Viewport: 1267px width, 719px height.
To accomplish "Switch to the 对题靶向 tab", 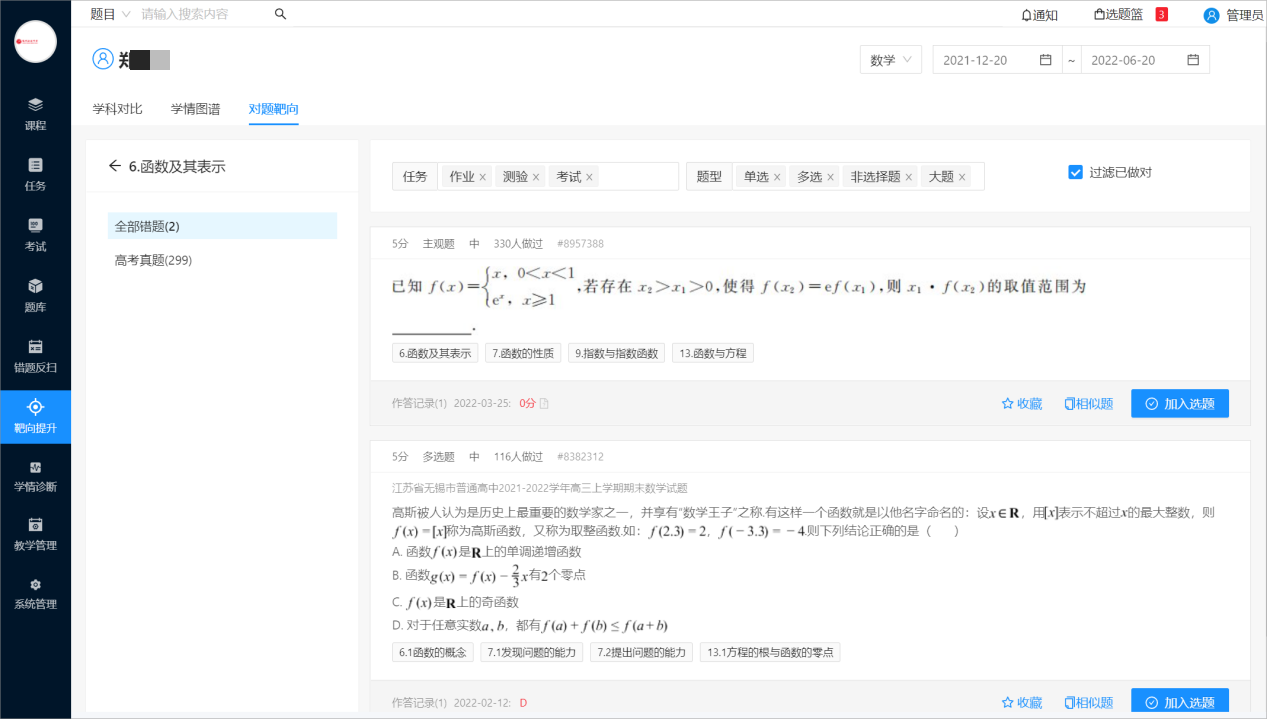I will (x=273, y=109).
